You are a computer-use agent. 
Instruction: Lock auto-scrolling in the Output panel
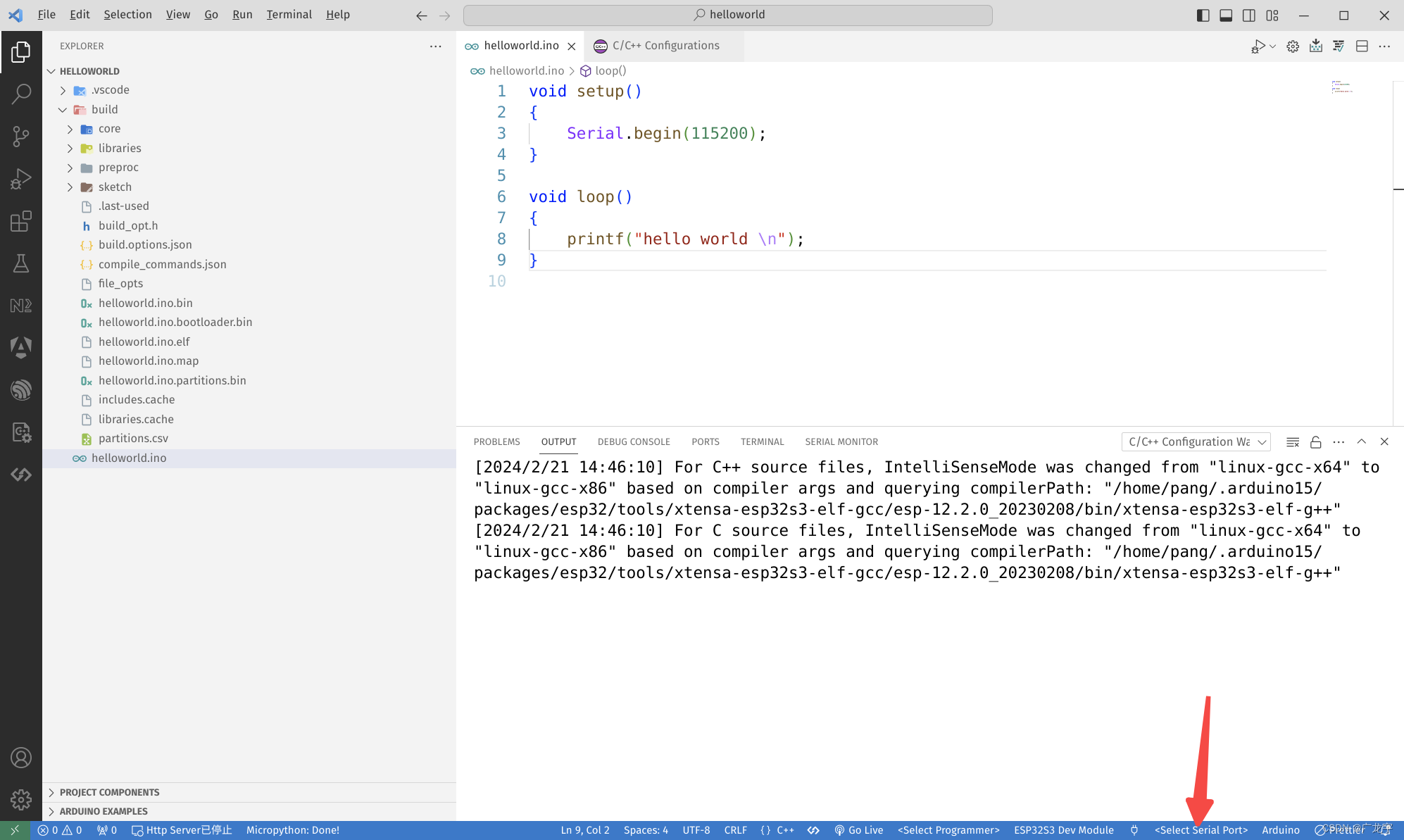tap(1315, 441)
